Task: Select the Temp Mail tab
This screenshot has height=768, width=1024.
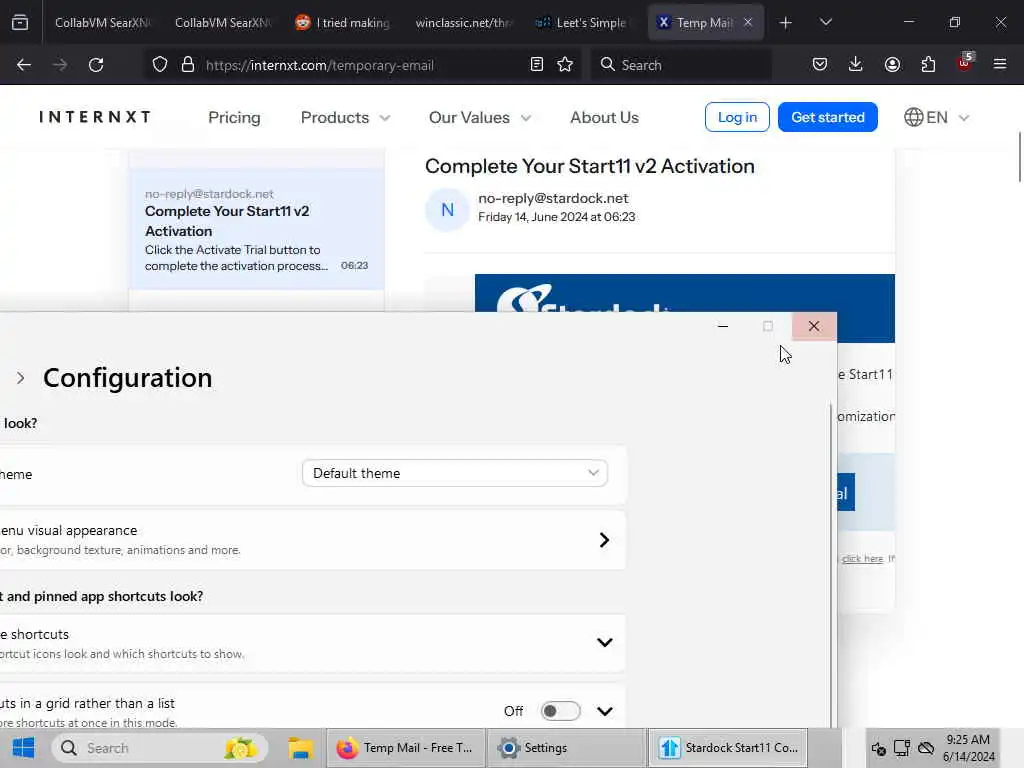Action: (704, 22)
